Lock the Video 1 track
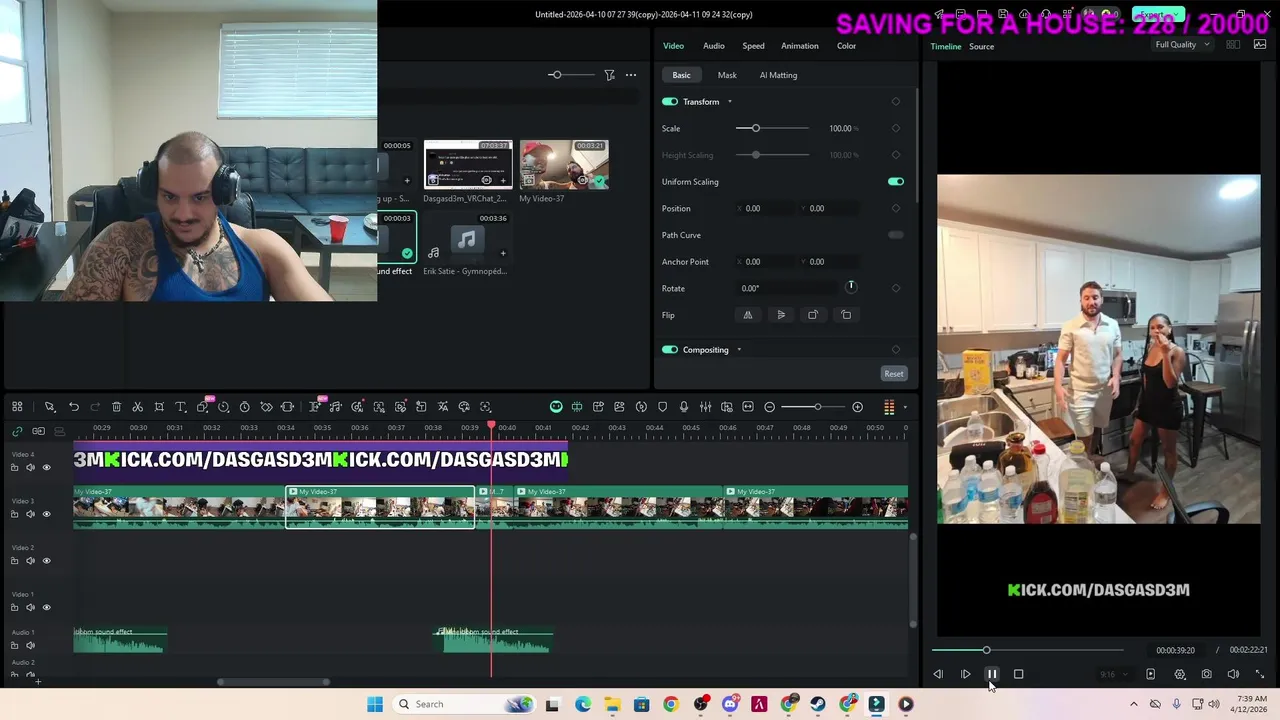The width and height of the screenshot is (1280, 720). (x=14, y=607)
